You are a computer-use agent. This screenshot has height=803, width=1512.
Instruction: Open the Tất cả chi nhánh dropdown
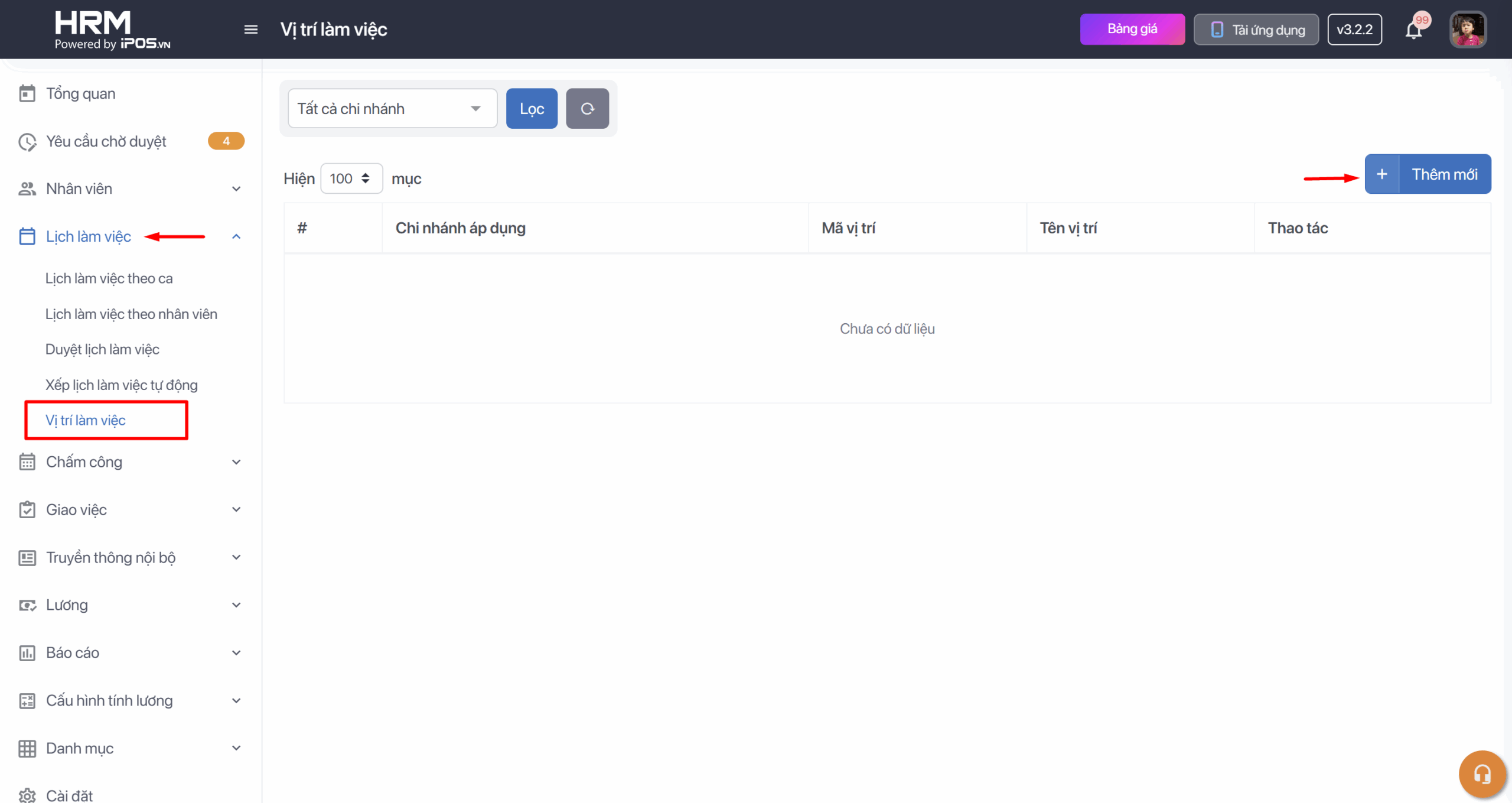tap(392, 109)
